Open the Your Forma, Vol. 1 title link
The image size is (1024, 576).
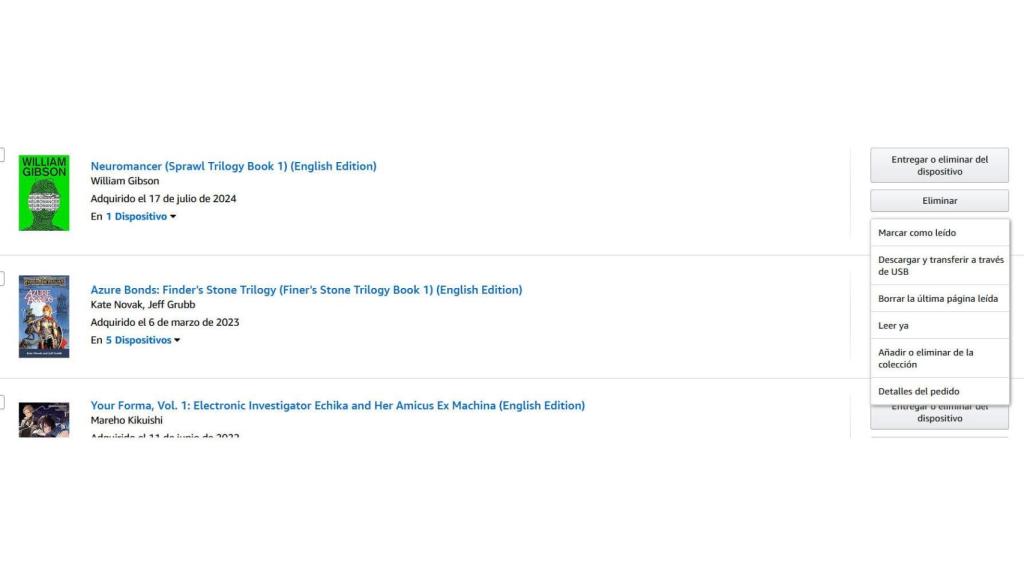(x=338, y=405)
